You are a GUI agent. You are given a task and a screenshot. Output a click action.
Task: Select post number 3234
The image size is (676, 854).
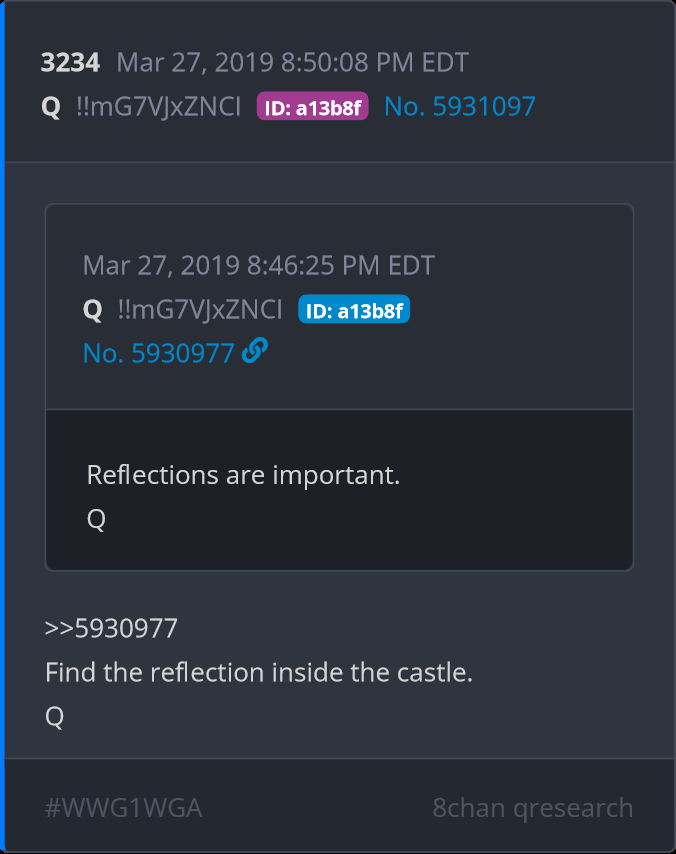point(70,63)
